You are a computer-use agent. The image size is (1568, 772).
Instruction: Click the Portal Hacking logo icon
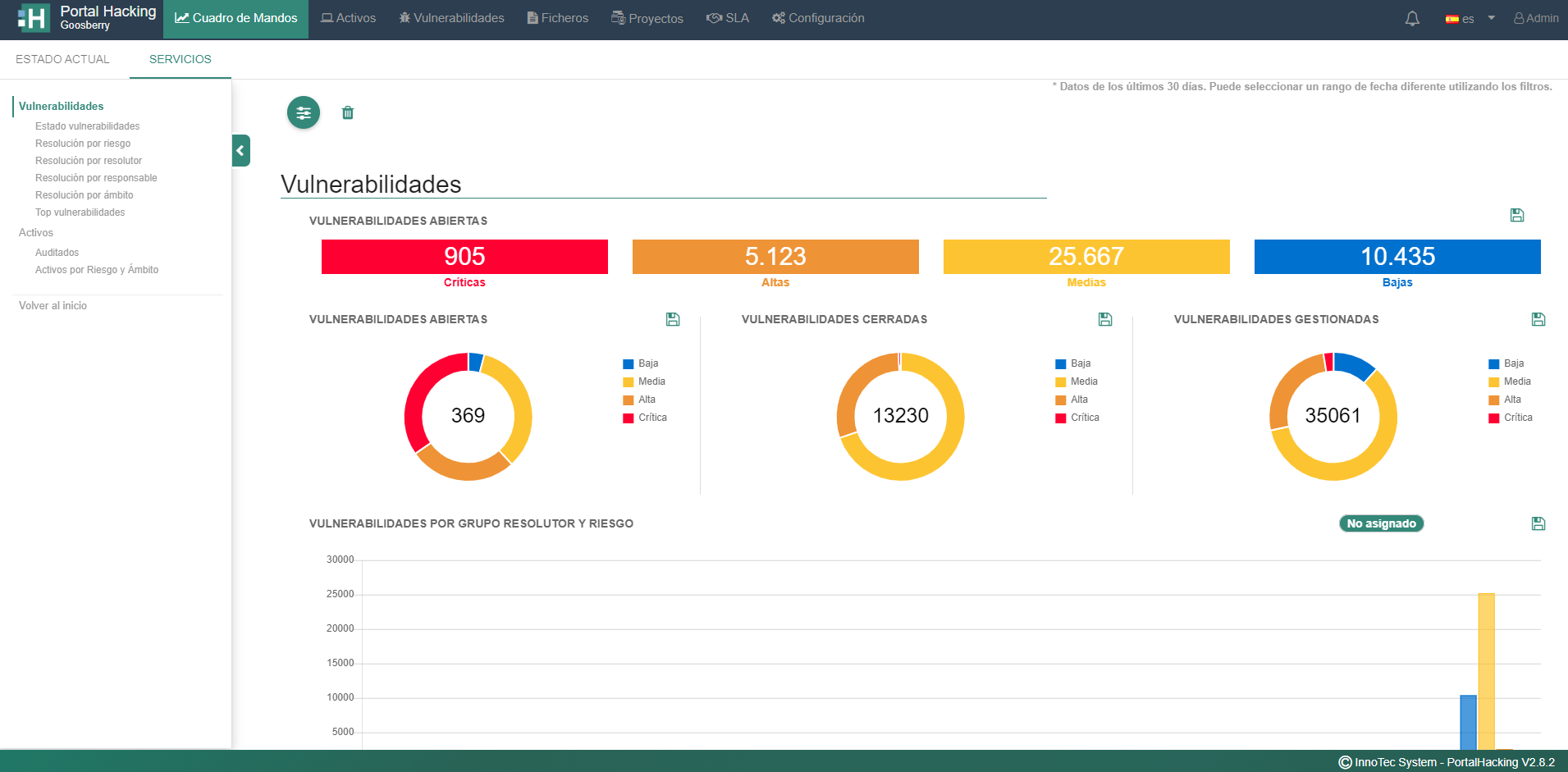[34, 18]
